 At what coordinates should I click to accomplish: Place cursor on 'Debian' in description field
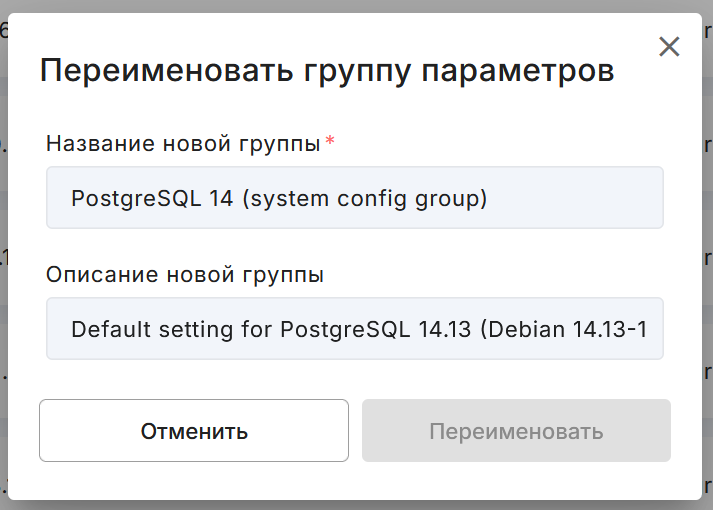click(x=523, y=329)
